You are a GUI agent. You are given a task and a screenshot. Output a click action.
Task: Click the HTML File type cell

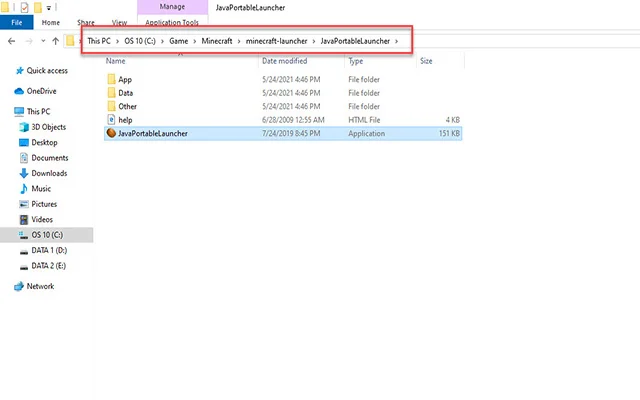[x=364, y=120]
